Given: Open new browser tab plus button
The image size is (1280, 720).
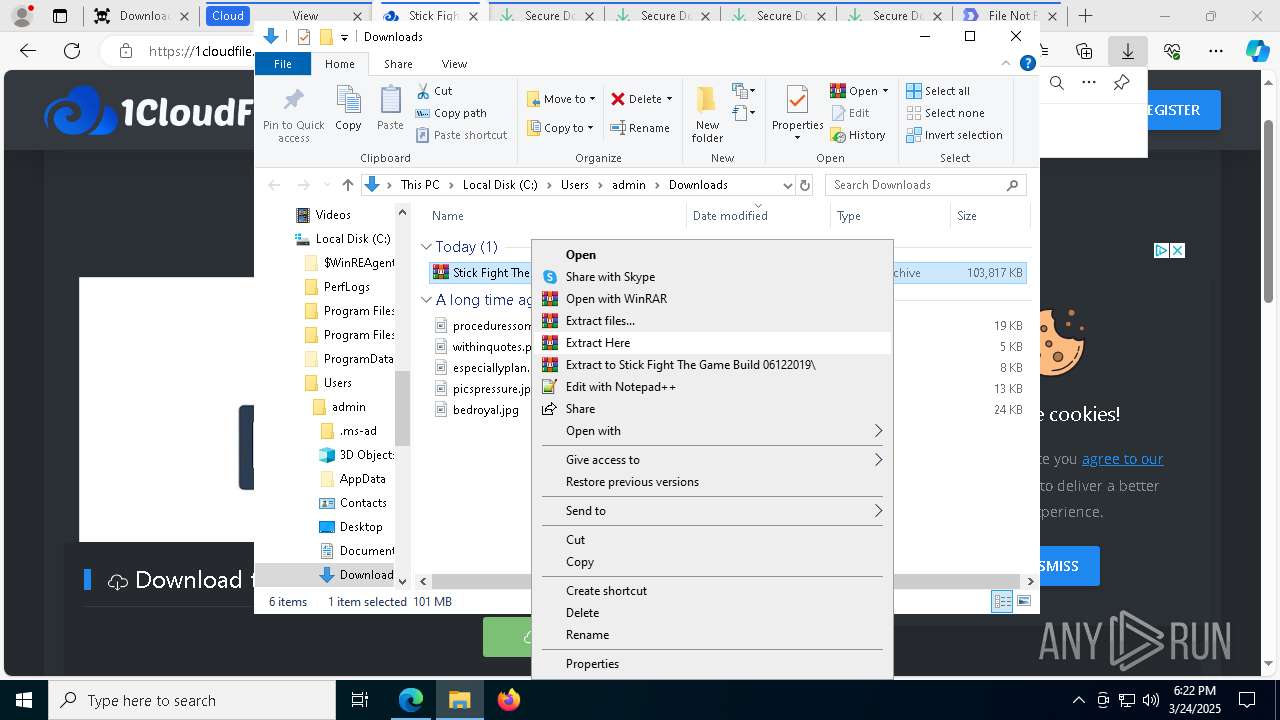Looking at the screenshot, I should point(1086,16).
